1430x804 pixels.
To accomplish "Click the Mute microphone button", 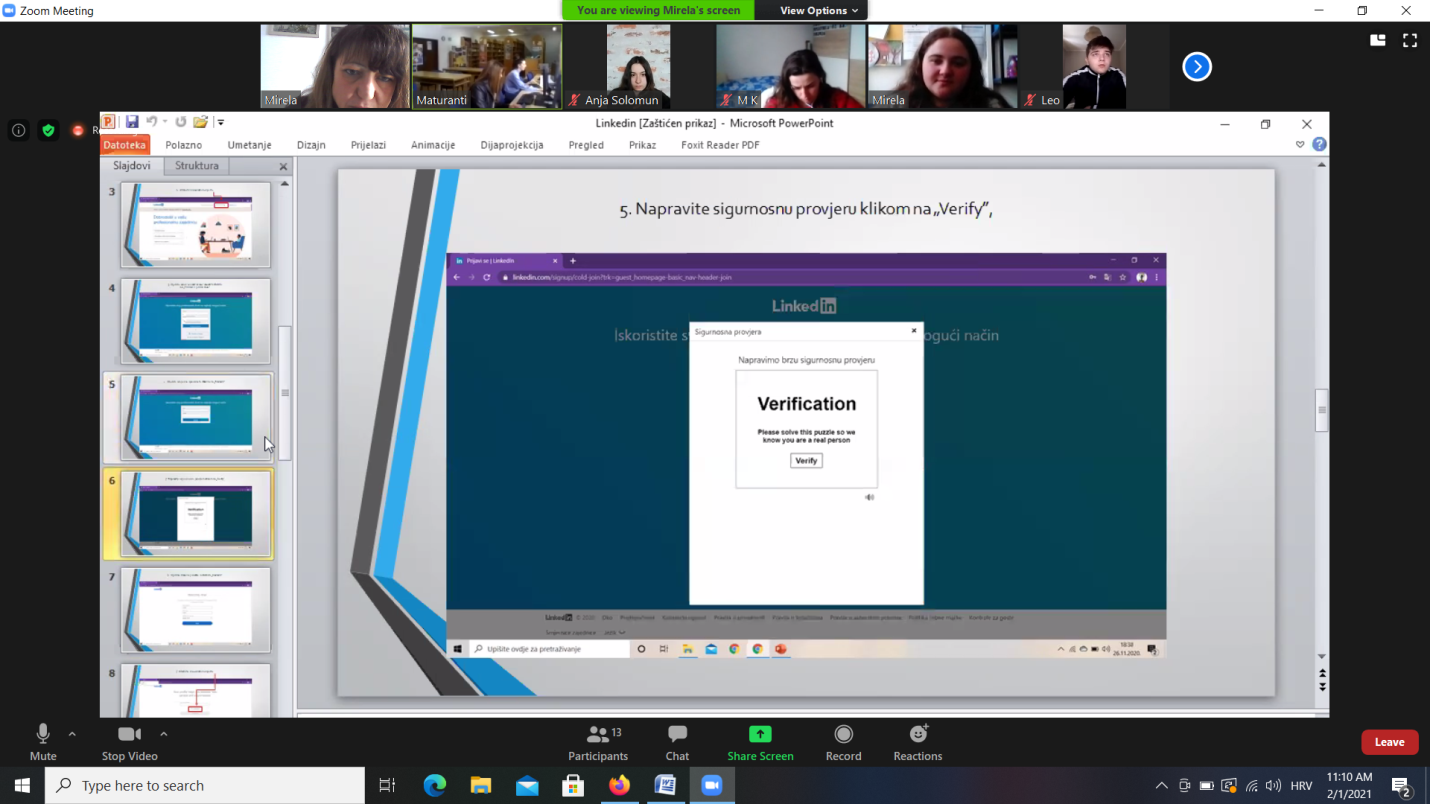I will pyautogui.click(x=43, y=744).
